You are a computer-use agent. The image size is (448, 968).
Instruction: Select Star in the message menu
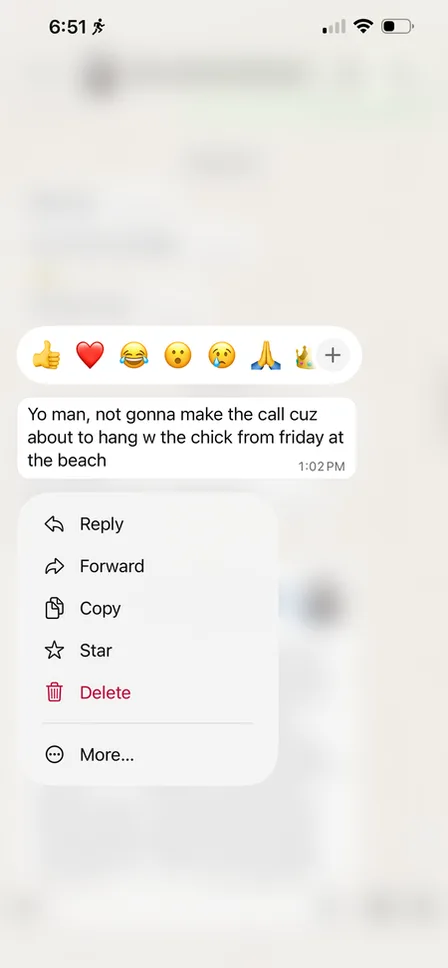(148, 650)
